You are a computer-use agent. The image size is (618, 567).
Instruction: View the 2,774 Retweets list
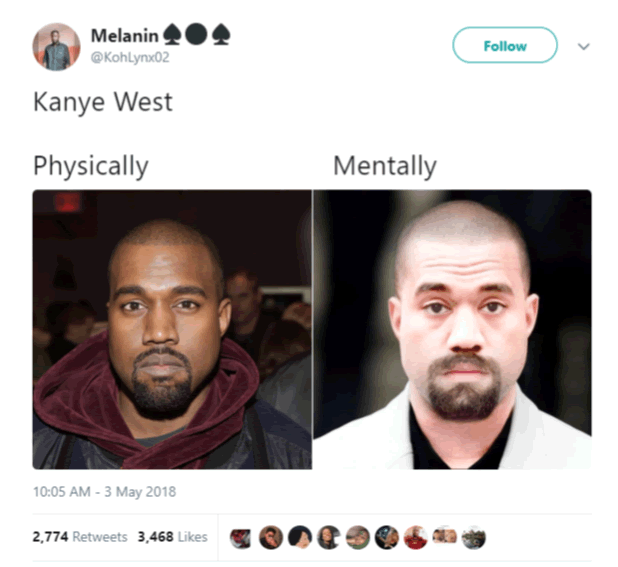pyautogui.click(x=80, y=537)
